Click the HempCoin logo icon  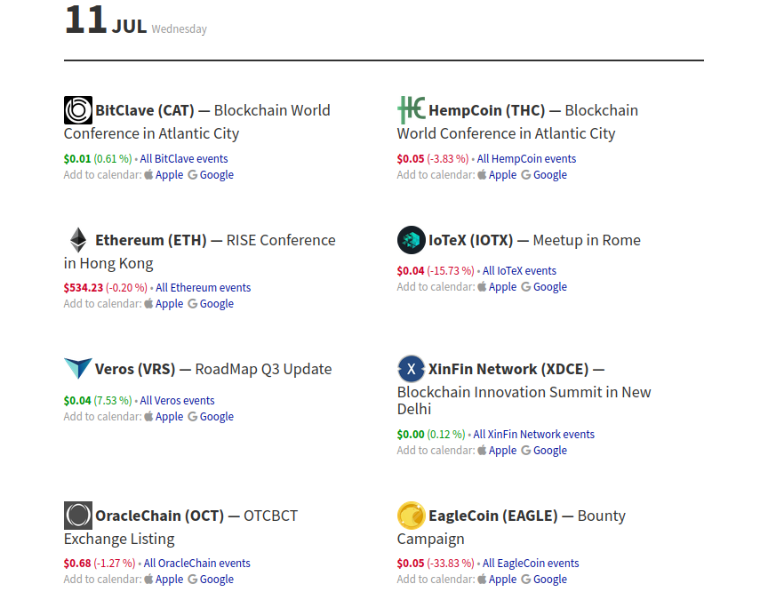(411, 110)
